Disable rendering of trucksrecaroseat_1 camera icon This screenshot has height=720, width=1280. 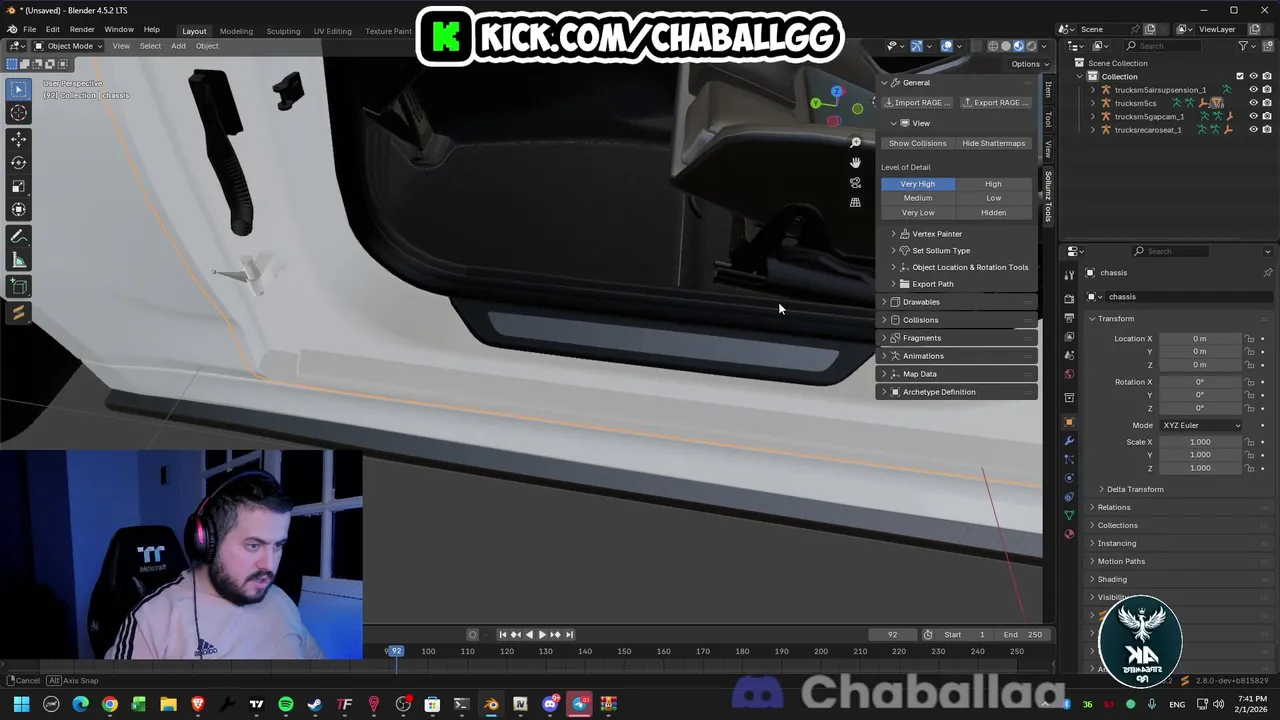tap(1267, 129)
